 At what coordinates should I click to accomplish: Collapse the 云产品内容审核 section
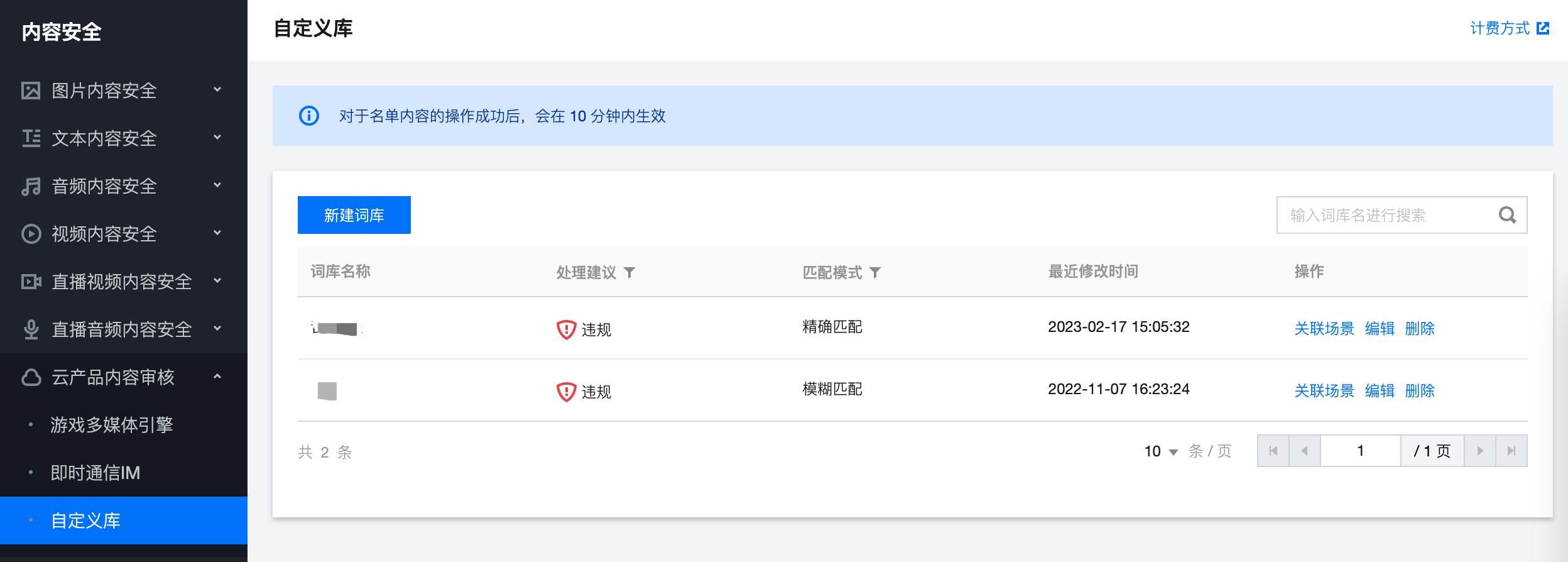pyautogui.click(x=217, y=376)
